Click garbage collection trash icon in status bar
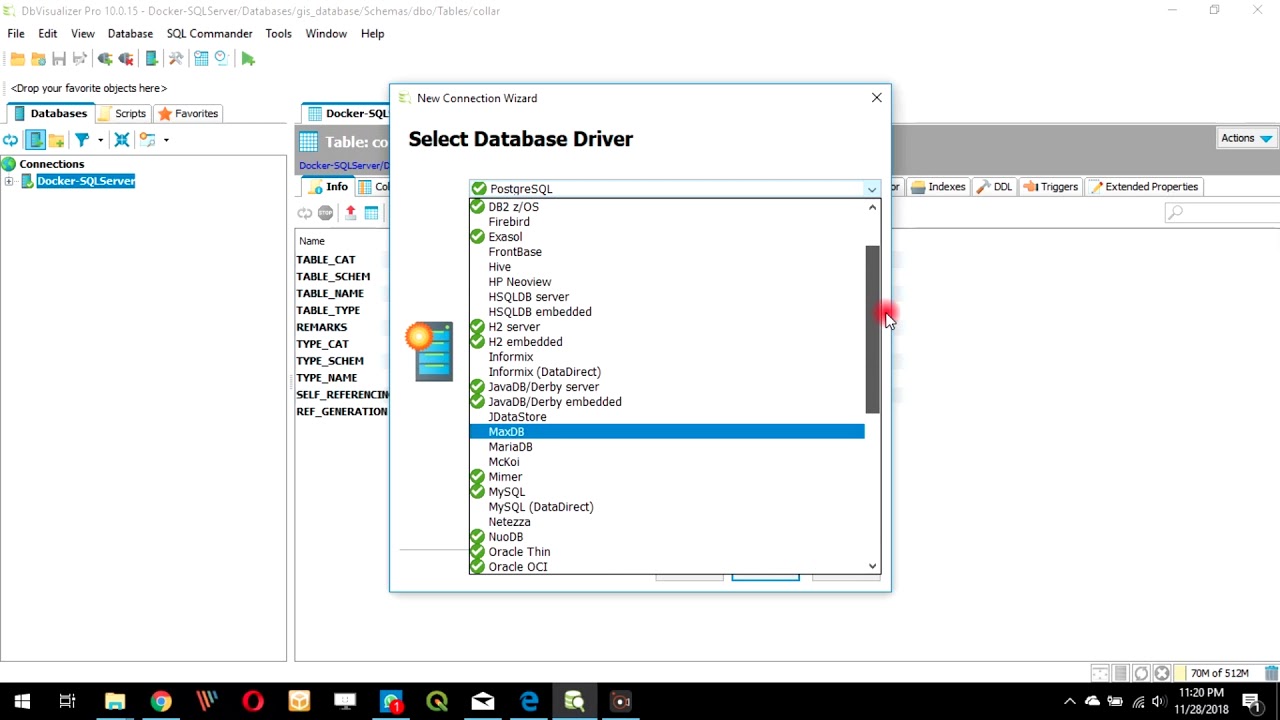The image size is (1280, 720). click(1271, 674)
